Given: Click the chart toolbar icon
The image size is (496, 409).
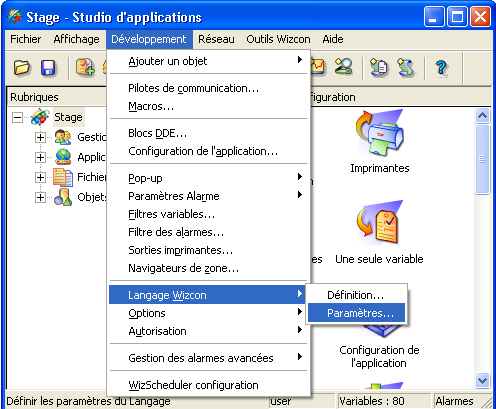Looking at the screenshot, I should 318,67.
